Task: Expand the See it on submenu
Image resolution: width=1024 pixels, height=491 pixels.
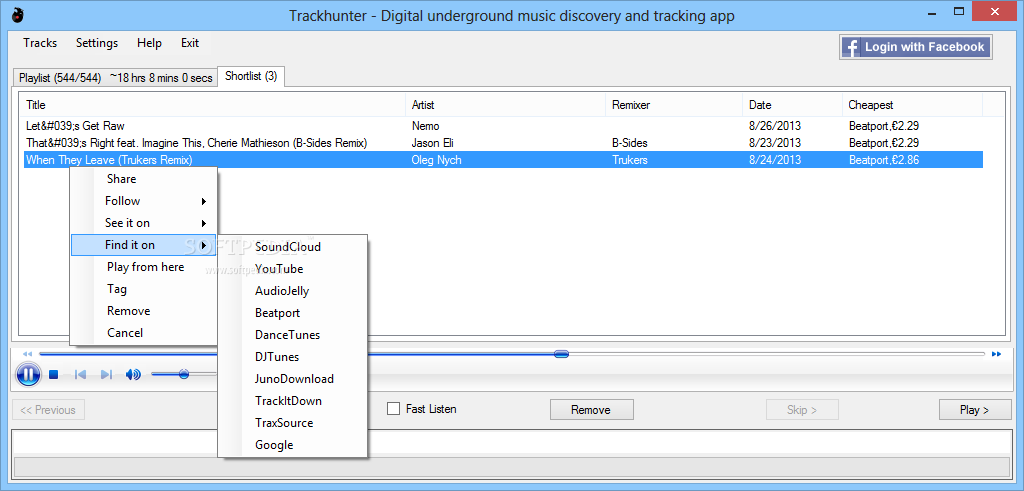Action: coord(143,223)
